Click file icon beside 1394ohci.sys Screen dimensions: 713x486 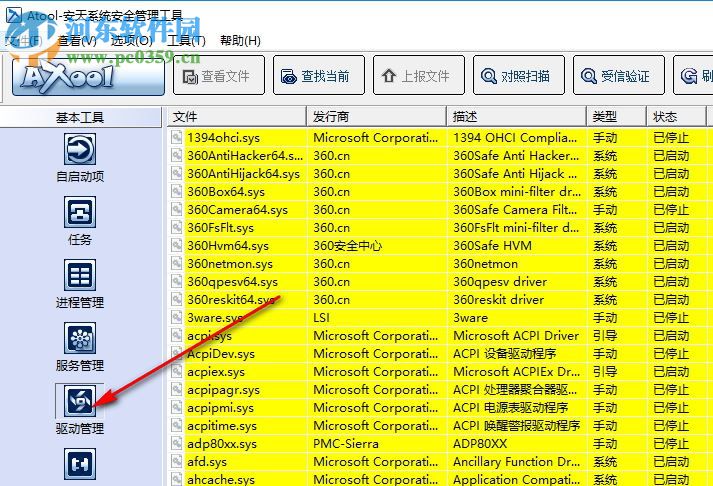[x=177, y=137]
